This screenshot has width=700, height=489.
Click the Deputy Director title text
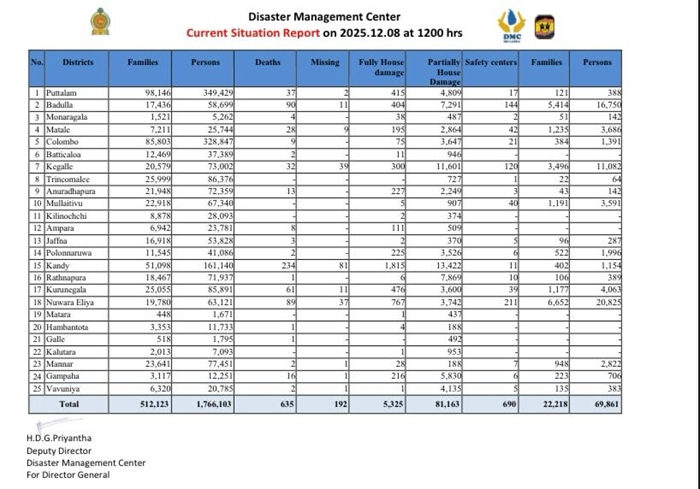(58, 449)
